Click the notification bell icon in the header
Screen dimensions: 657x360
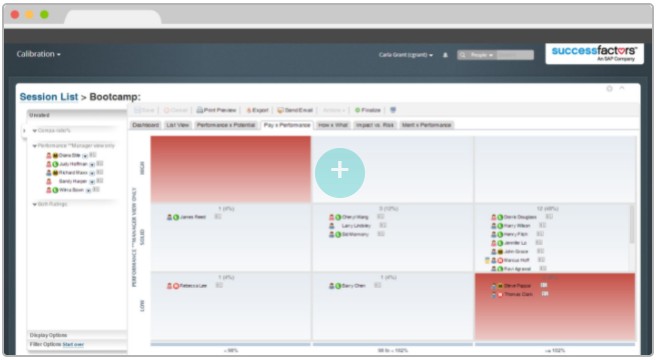tap(445, 55)
